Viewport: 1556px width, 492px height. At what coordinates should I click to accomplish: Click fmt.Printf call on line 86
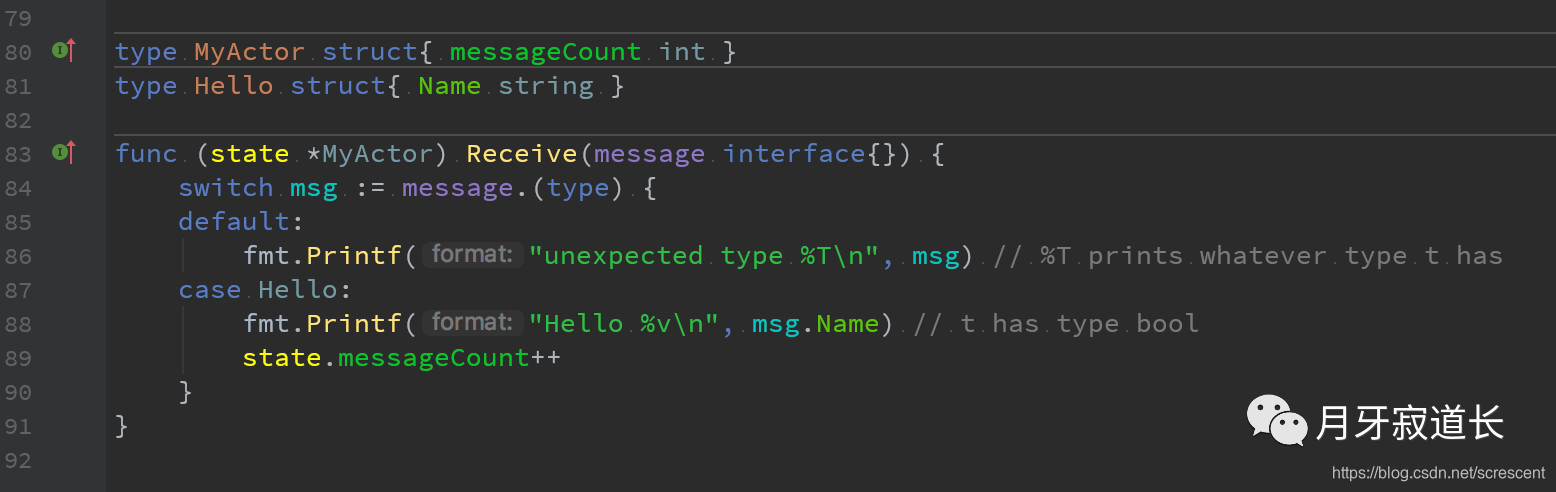pos(322,256)
